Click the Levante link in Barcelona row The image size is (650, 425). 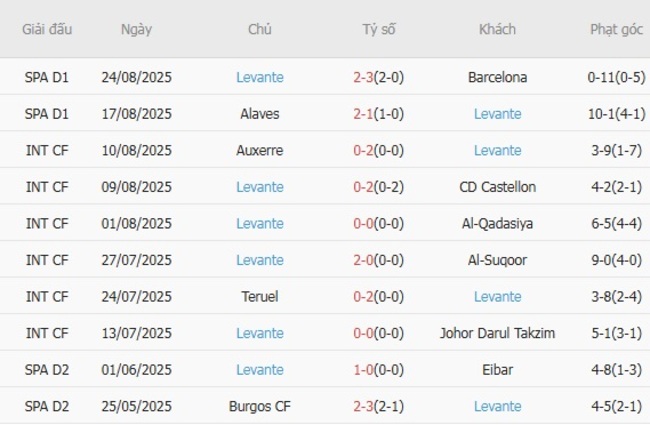tap(260, 77)
